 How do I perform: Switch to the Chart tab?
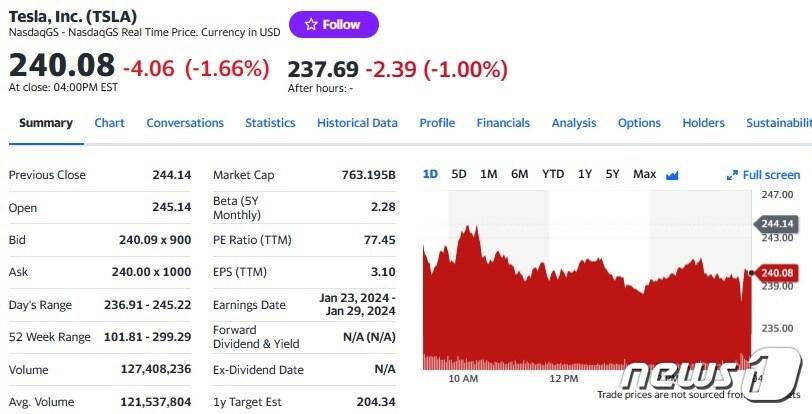pyautogui.click(x=109, y=123)
